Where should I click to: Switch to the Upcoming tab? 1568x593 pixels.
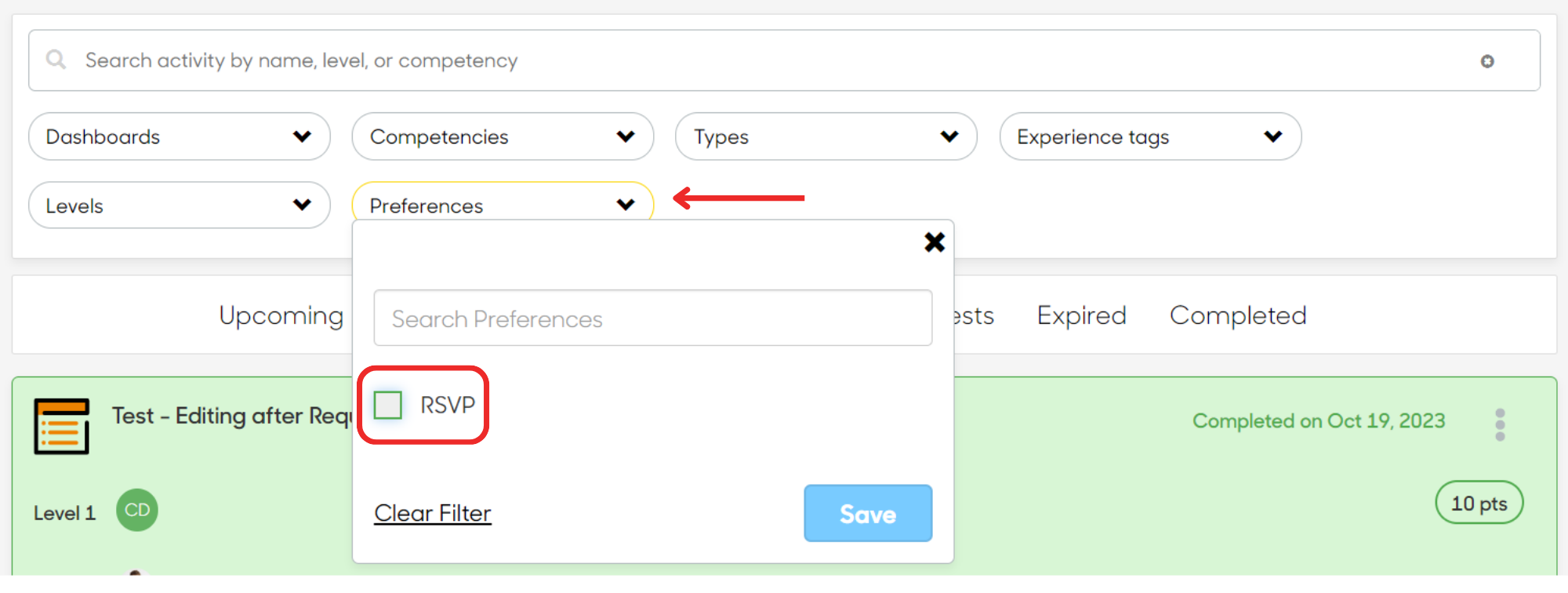point(281,316)
